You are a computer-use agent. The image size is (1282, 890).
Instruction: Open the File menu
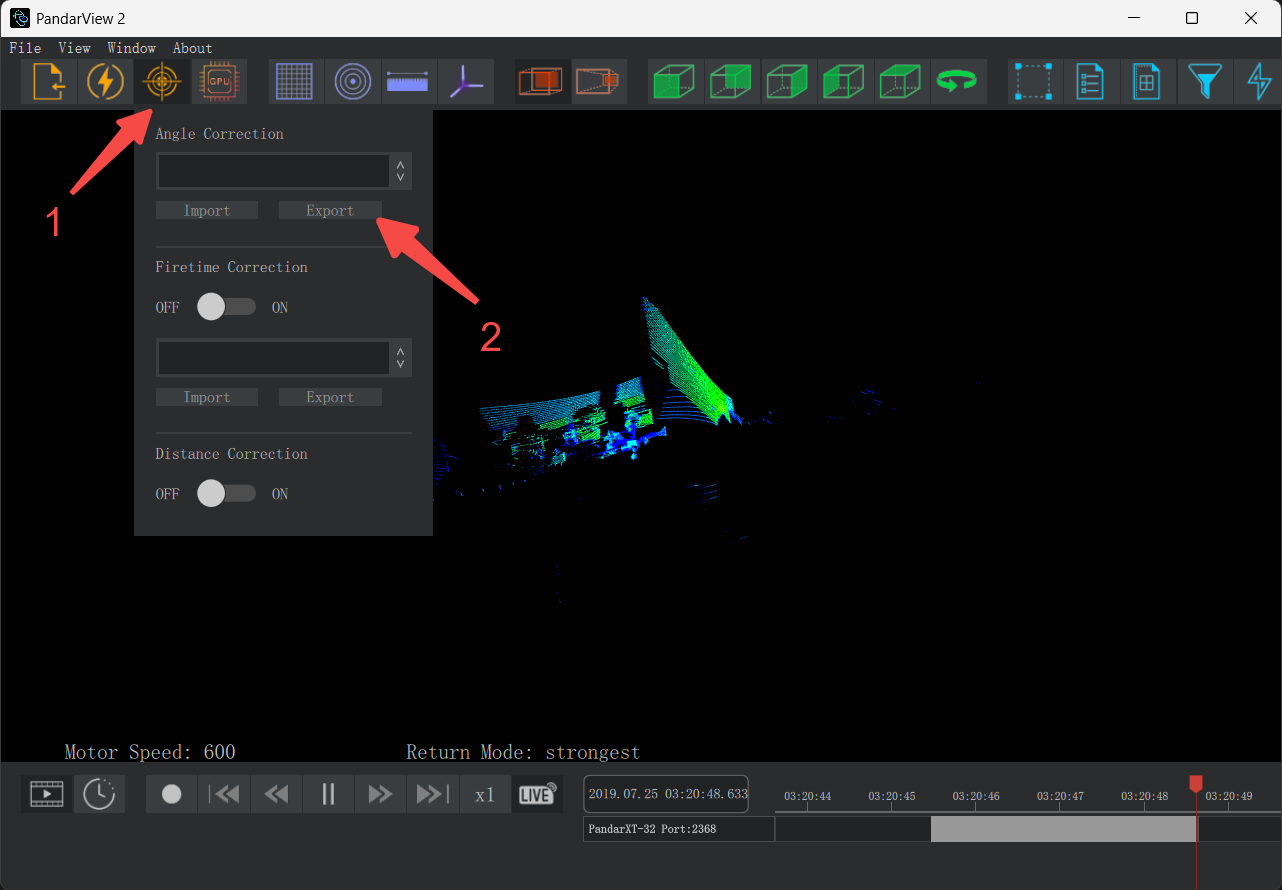coord(25,48)
